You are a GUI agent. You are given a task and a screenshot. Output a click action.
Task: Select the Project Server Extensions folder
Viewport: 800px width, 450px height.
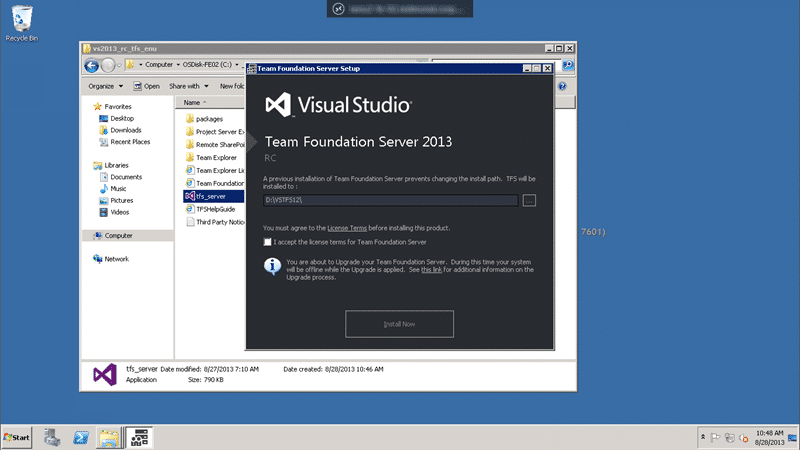[x=215, y=132]
